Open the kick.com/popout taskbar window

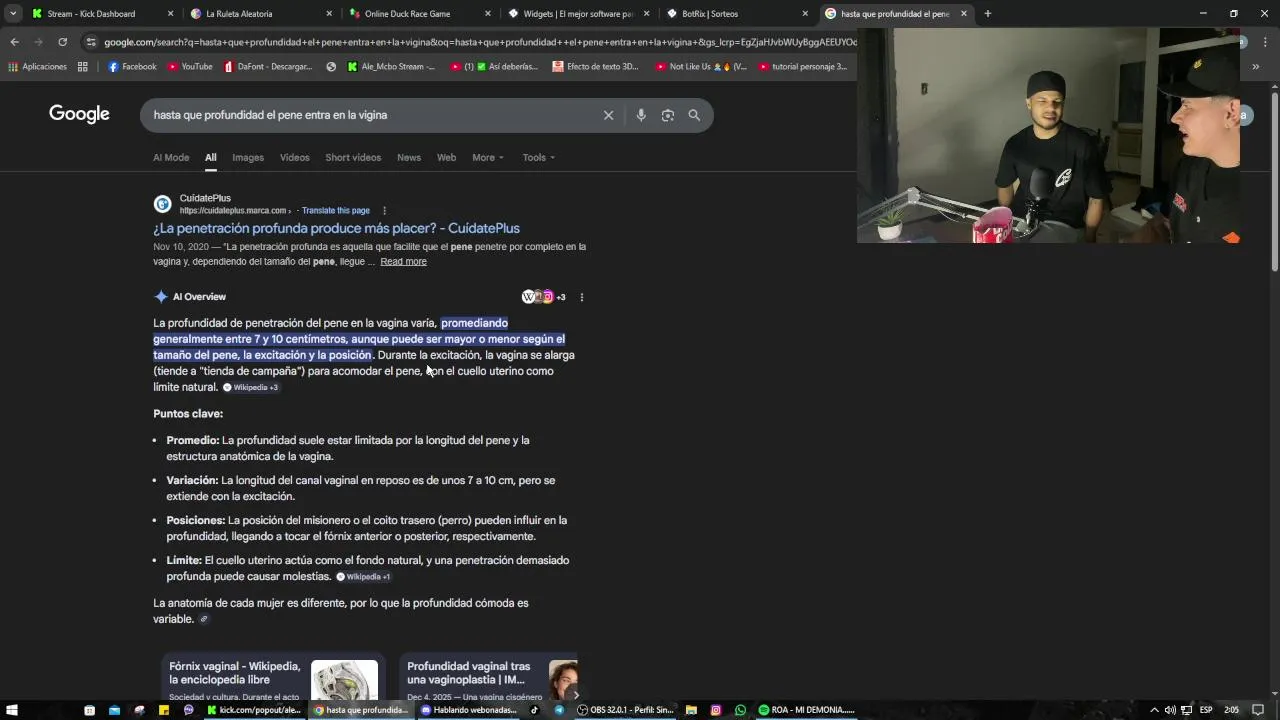pos(254,710)
